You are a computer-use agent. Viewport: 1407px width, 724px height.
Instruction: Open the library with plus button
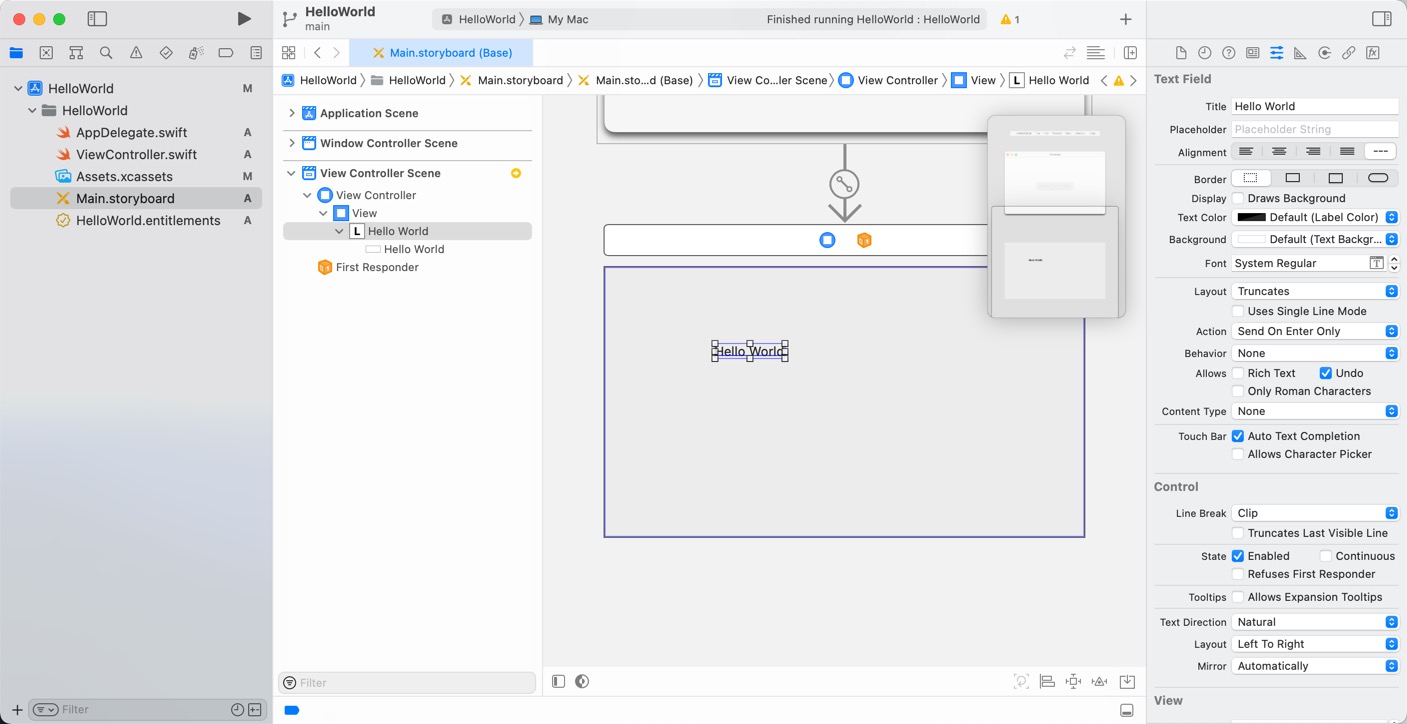coord(1126,19)
